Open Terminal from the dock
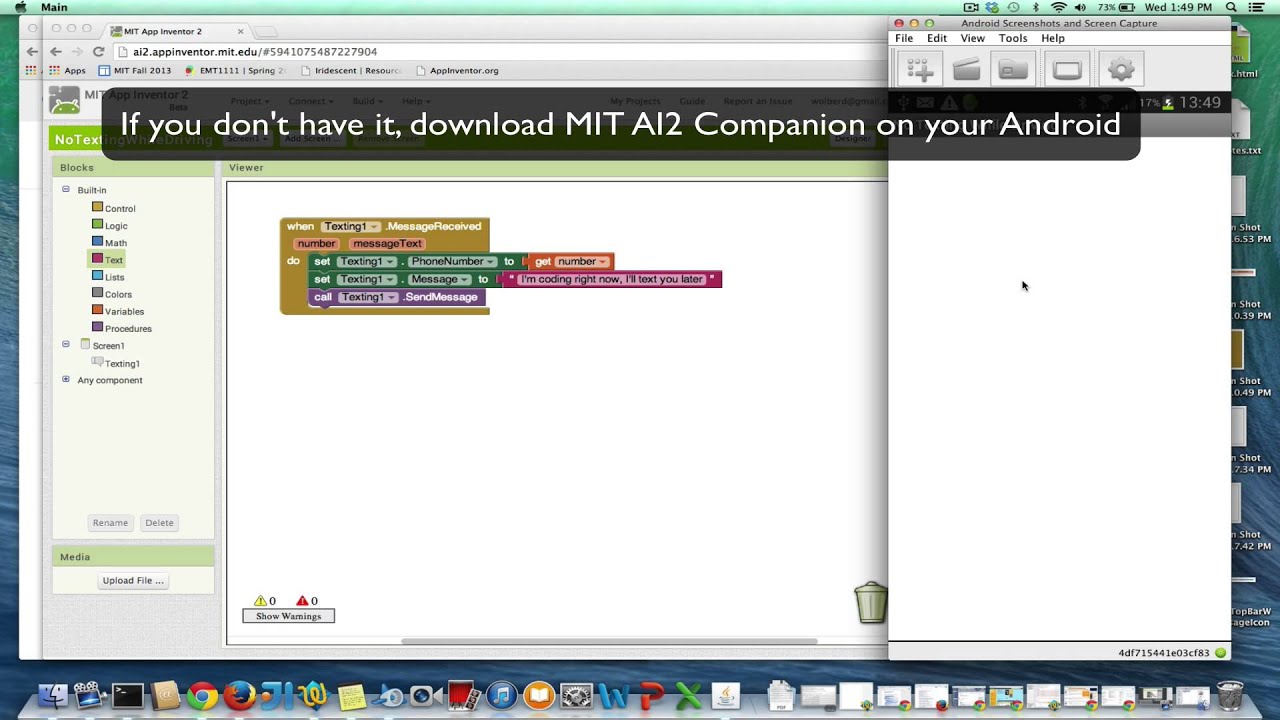Image resolution: width=1280 pixels, height=720 pixels. (x=127, y=696)
